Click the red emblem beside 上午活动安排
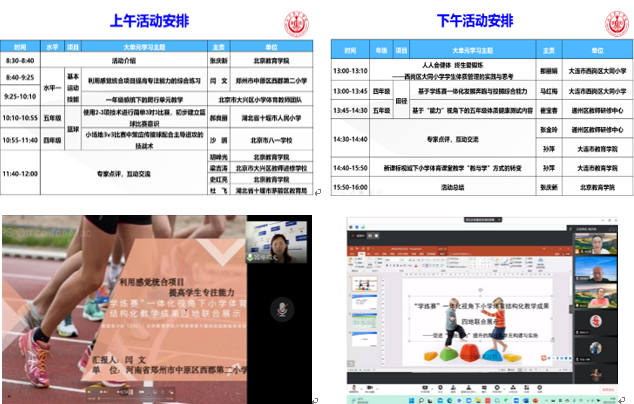The width and height of the screenshot is (634, 404). pos(296,20)
